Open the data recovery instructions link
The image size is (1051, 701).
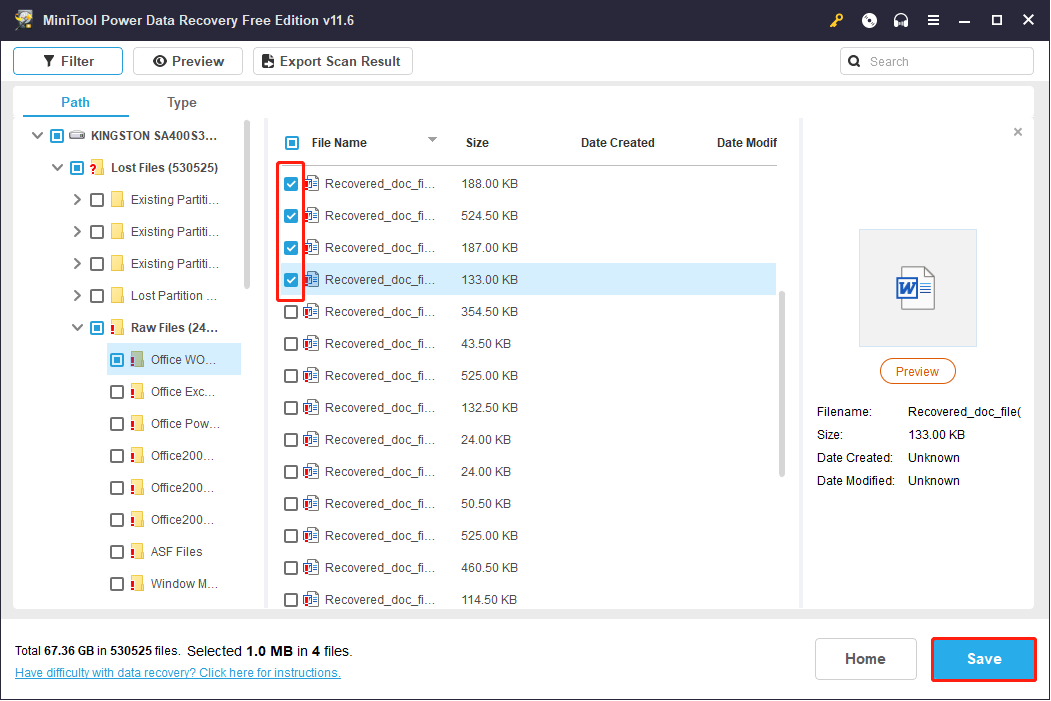coord(178,673)
